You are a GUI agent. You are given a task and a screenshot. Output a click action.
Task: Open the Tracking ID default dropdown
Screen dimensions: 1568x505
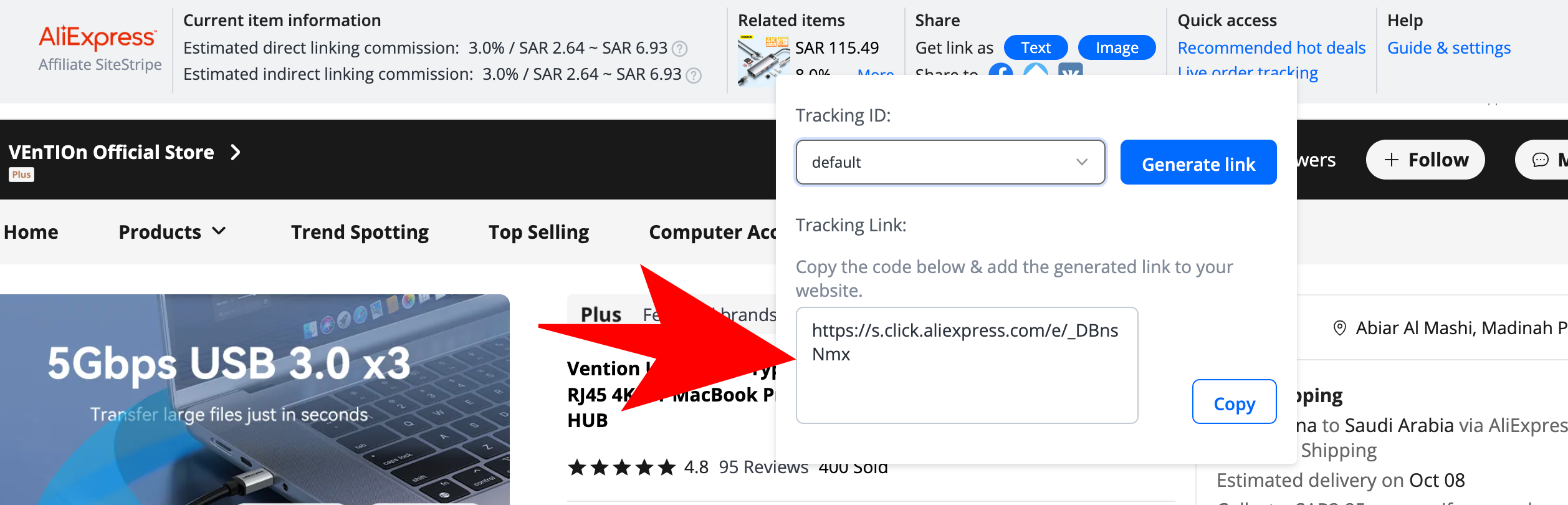(x=950, y=162)
